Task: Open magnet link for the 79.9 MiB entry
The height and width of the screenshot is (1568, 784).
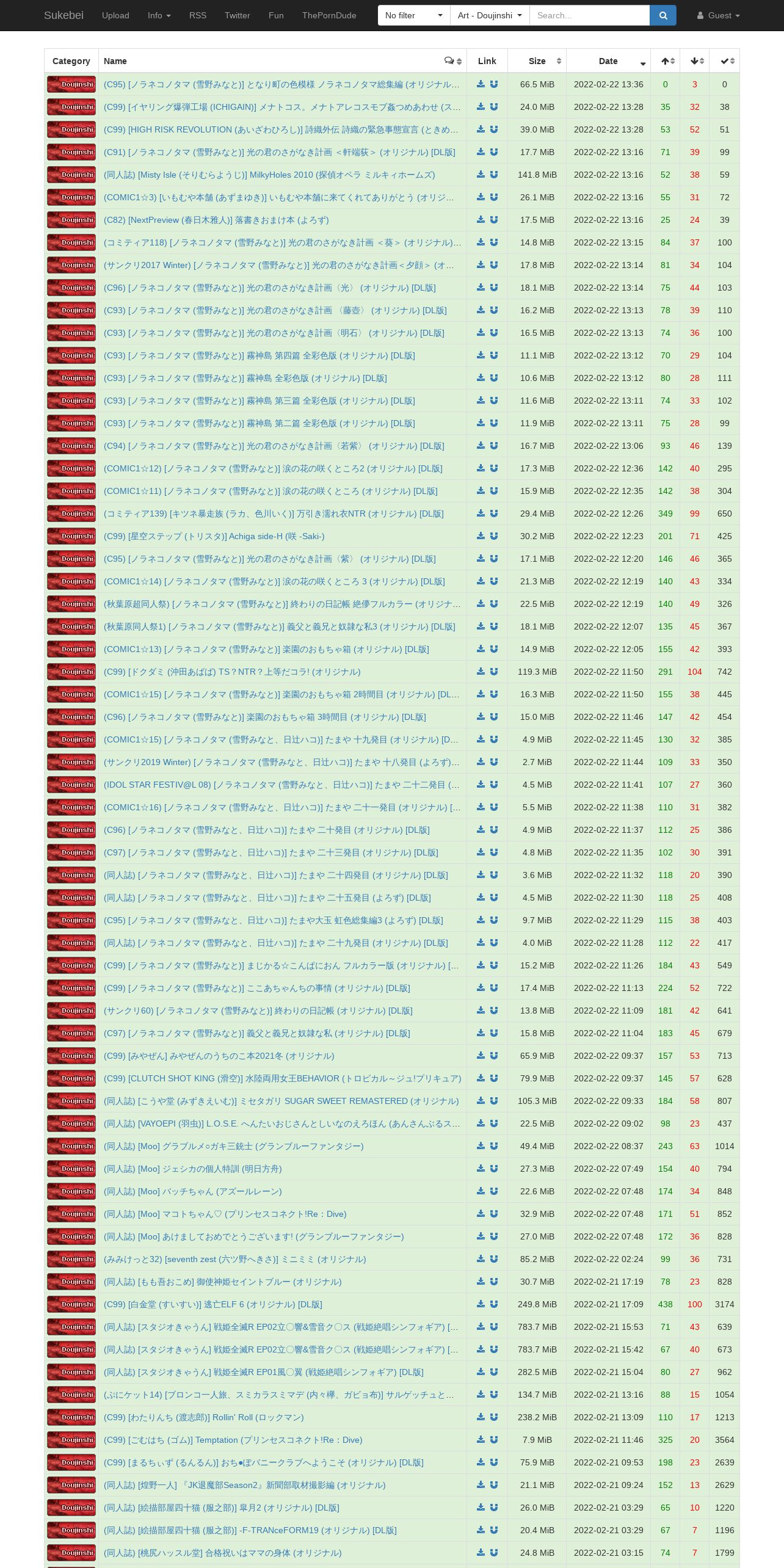Action: pos(494,1078)
